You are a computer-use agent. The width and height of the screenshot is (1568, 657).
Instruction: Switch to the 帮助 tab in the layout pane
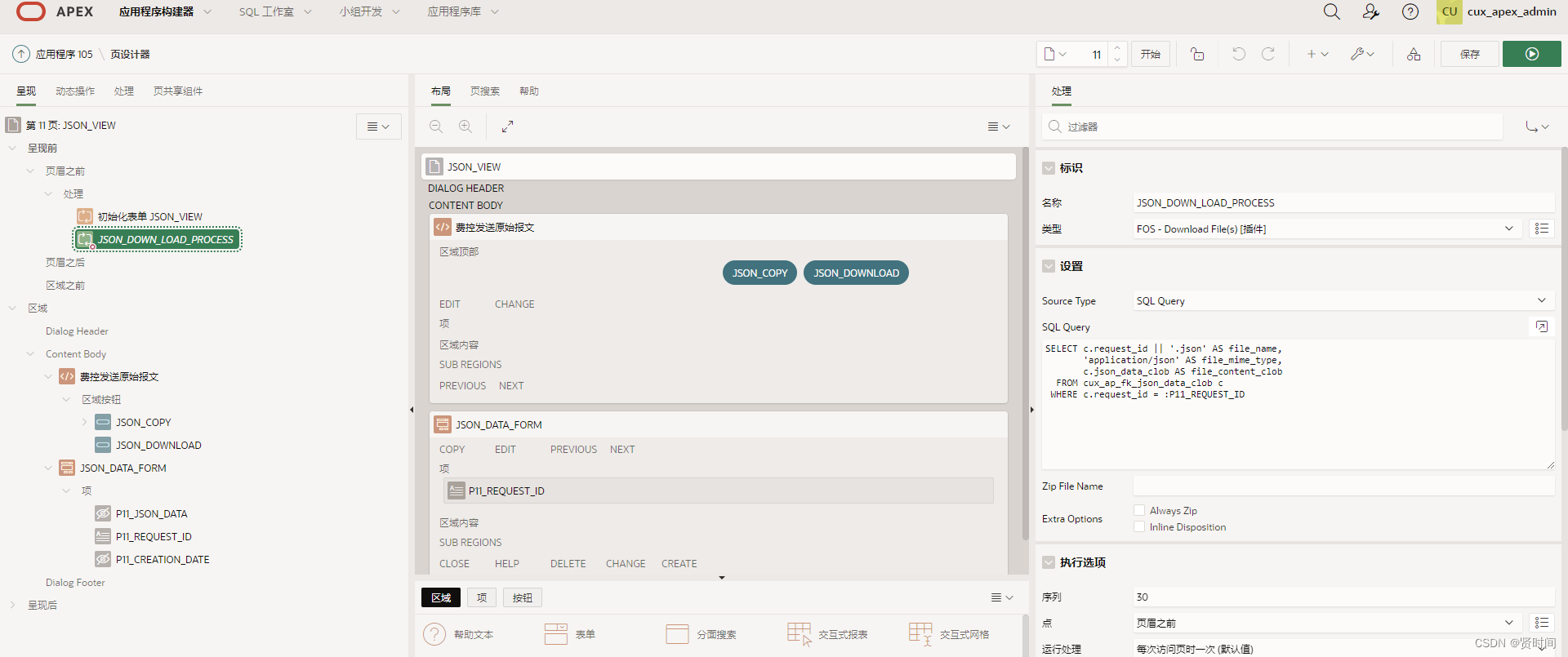[x=529, y=91]
